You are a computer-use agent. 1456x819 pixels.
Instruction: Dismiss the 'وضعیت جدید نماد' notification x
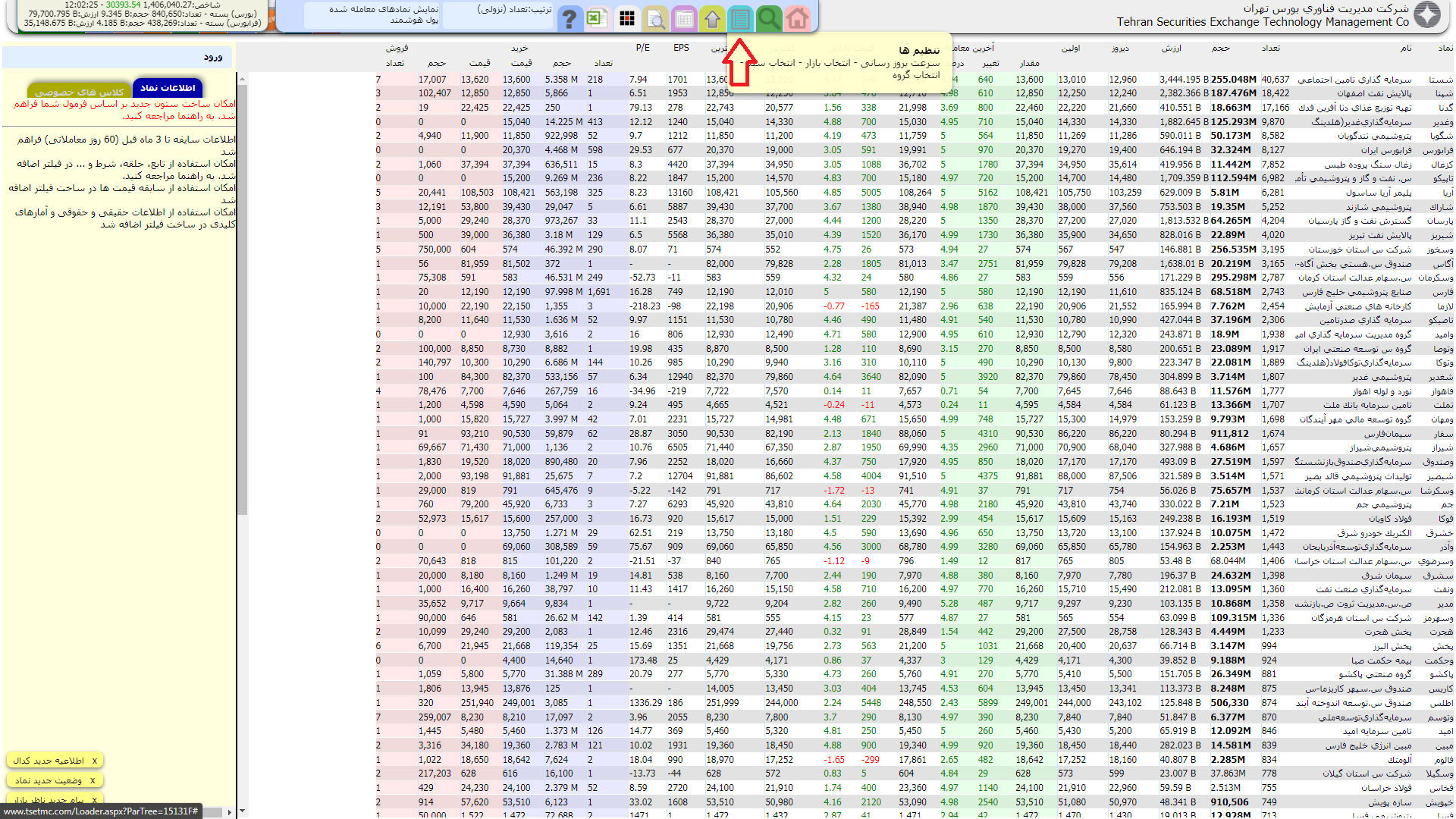[93, 780]
